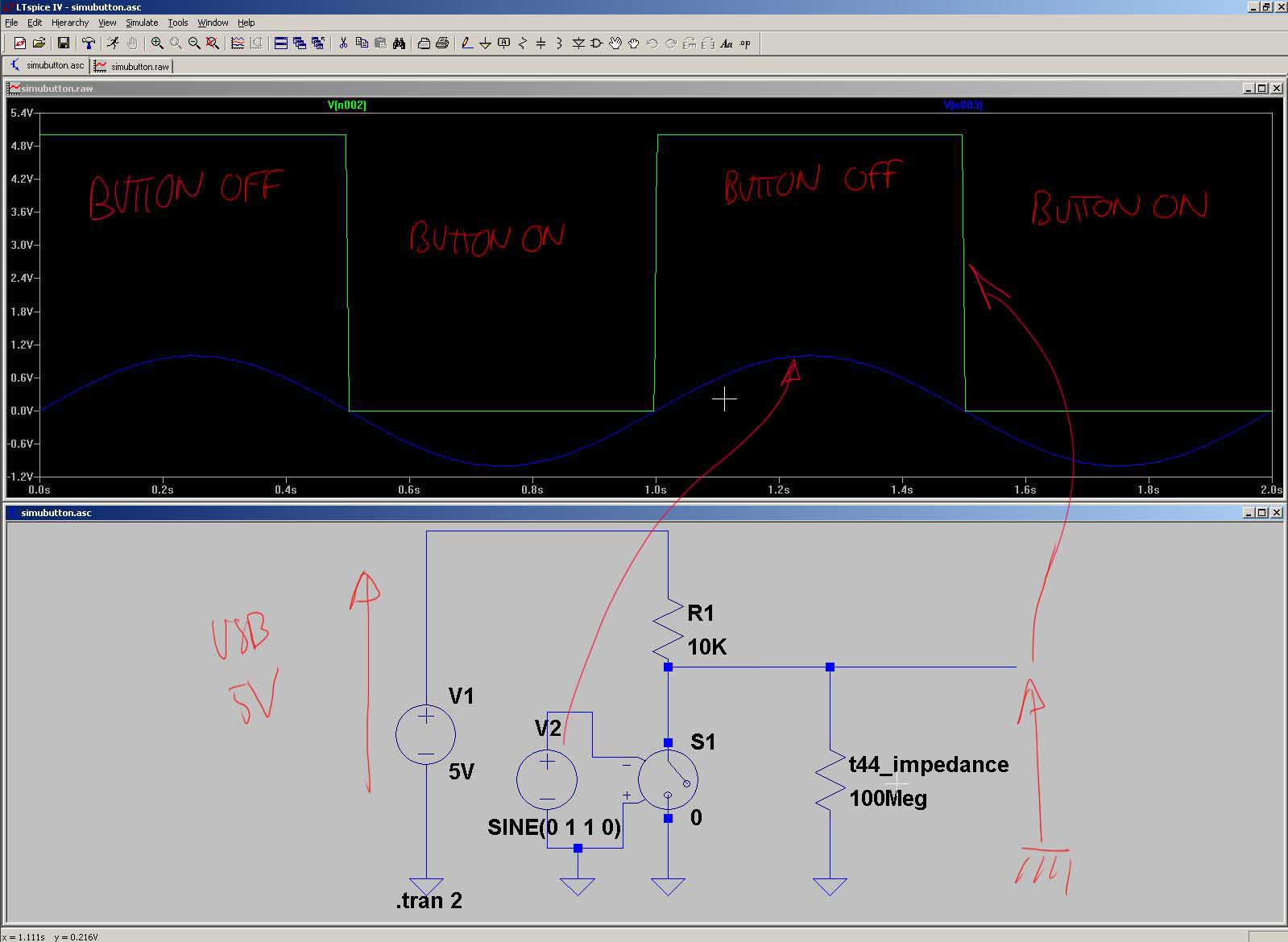
Task: Select the Place Resistor tool
Action: tap(523, 43)
